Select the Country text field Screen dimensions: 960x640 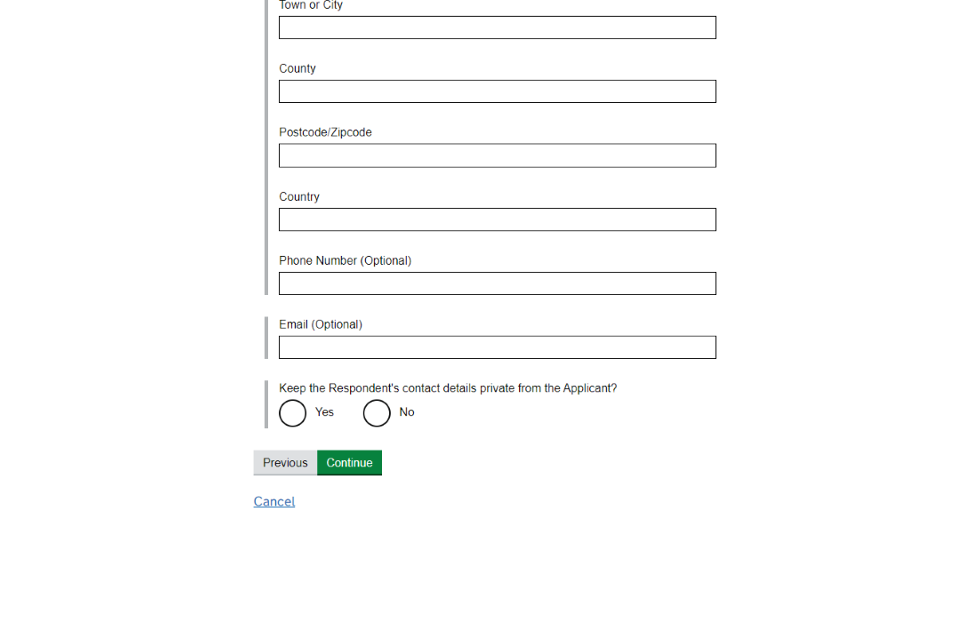pos(497,220)
